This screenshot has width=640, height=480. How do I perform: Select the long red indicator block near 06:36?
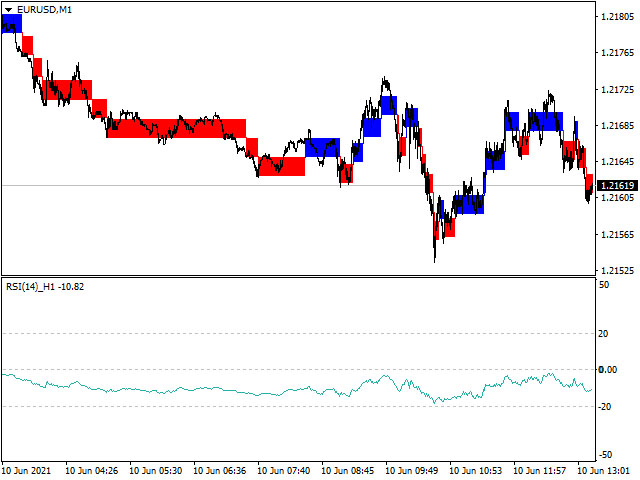176,129
